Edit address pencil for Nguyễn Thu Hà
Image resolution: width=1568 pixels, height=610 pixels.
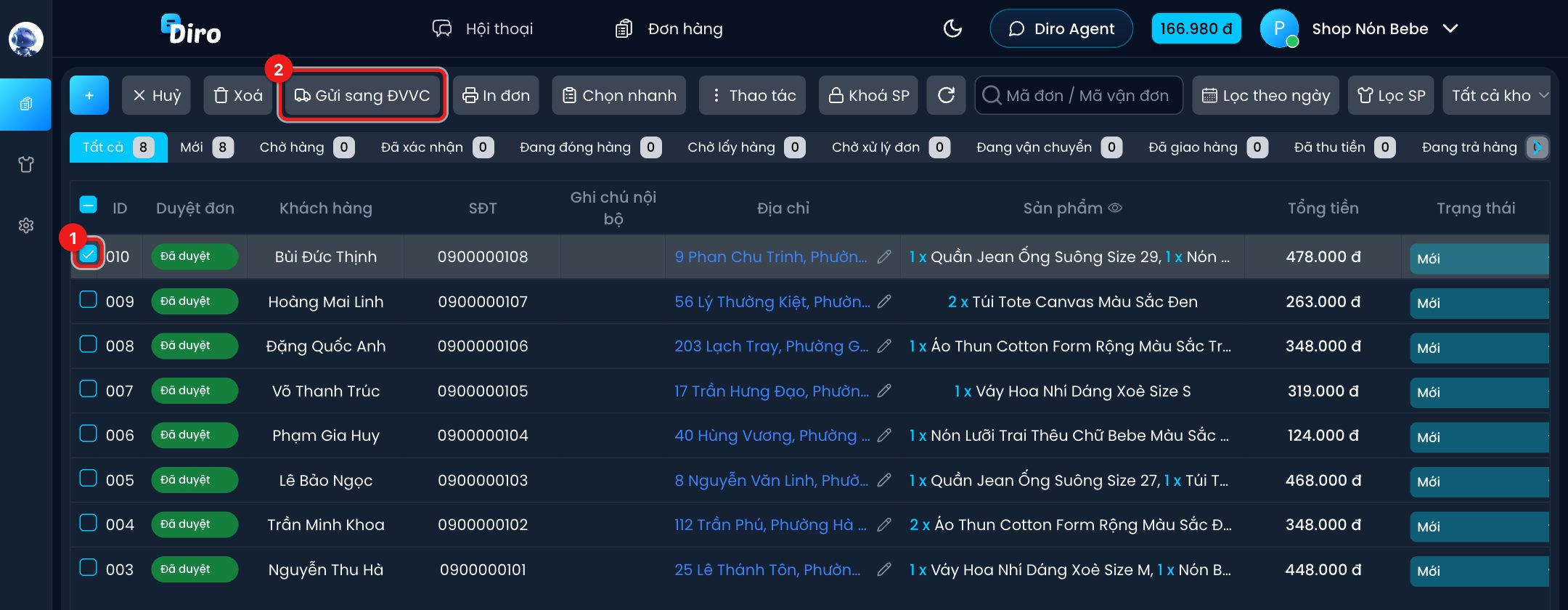(x=884, y=570)
